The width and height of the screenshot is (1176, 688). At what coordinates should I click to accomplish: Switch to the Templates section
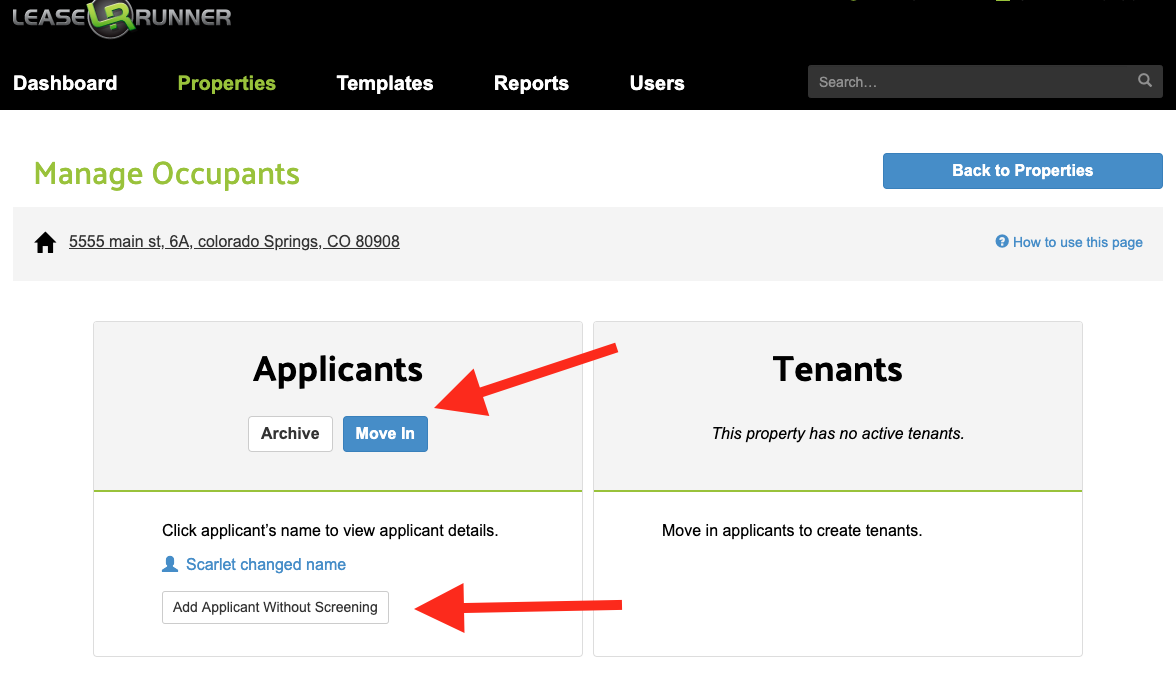[x=384, y=83]
